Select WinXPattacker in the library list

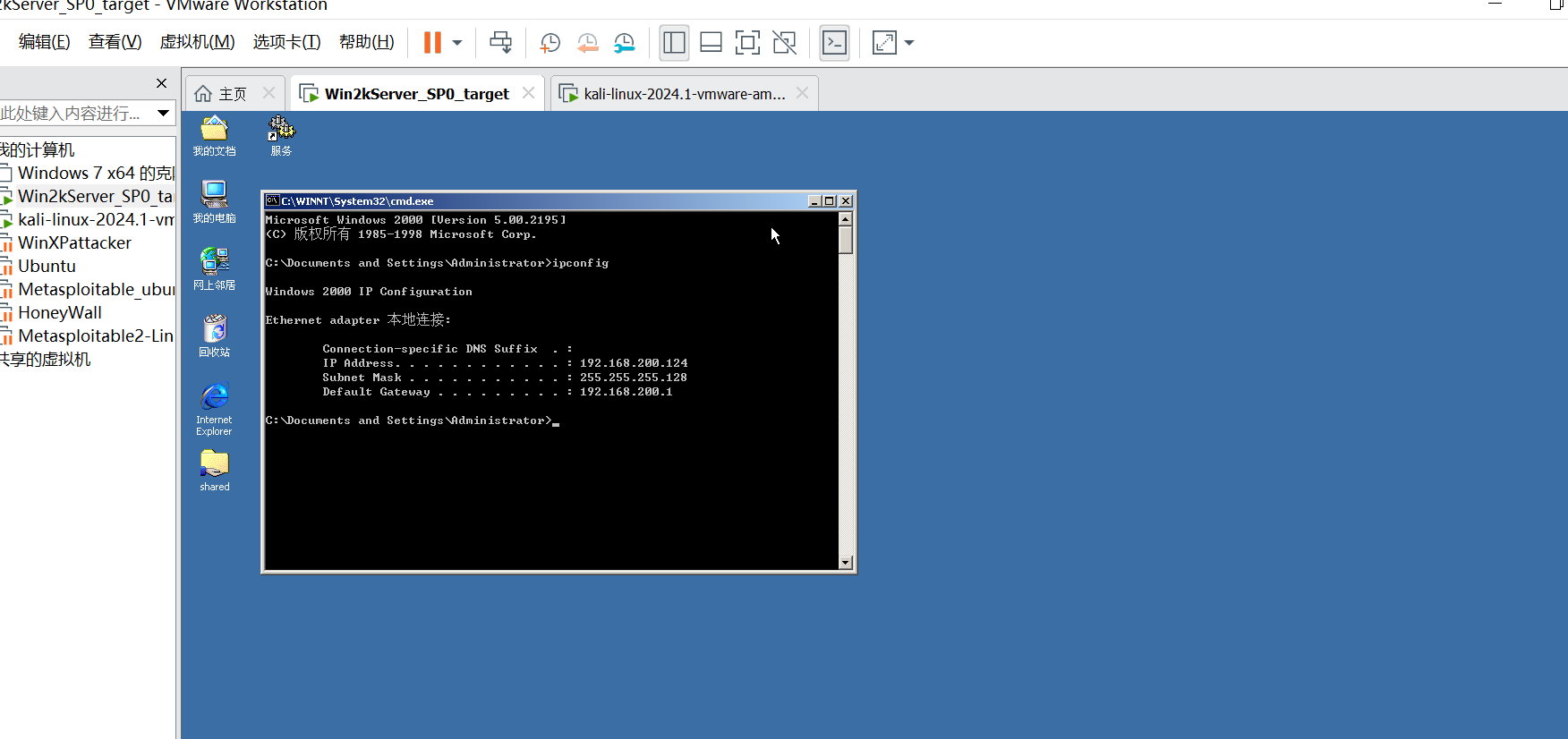click(x=74, y=242)
